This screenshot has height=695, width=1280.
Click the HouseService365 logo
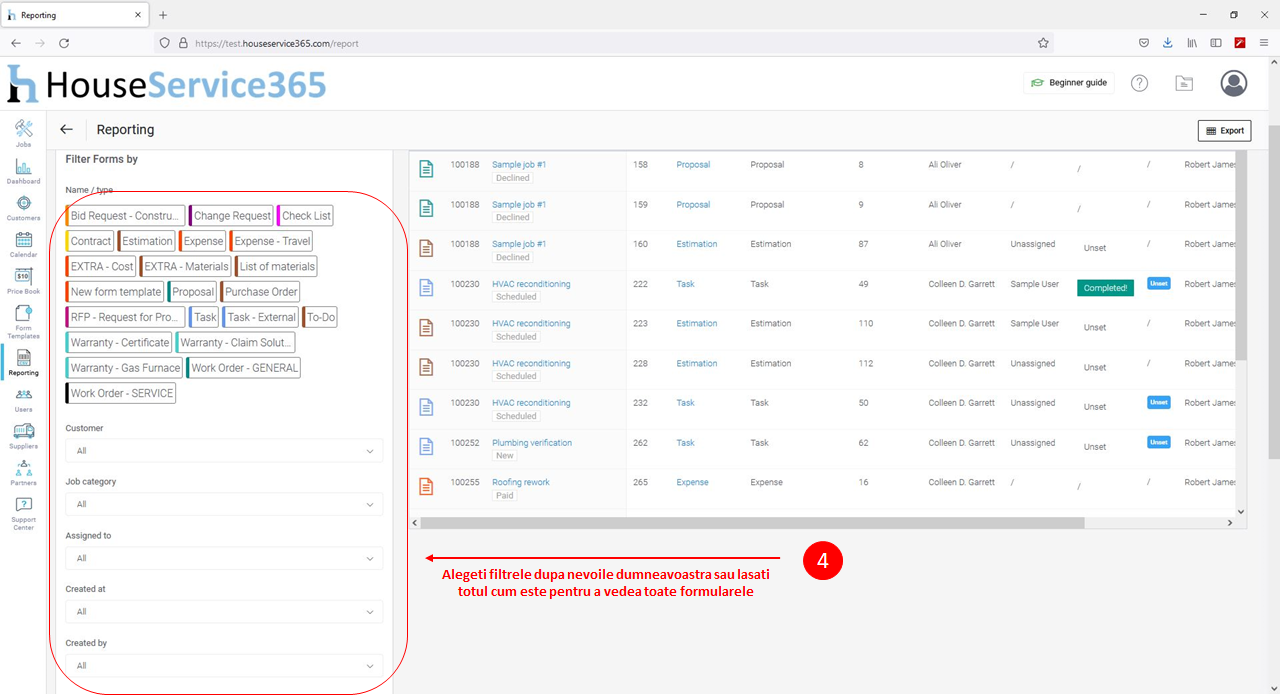(167, 84)
